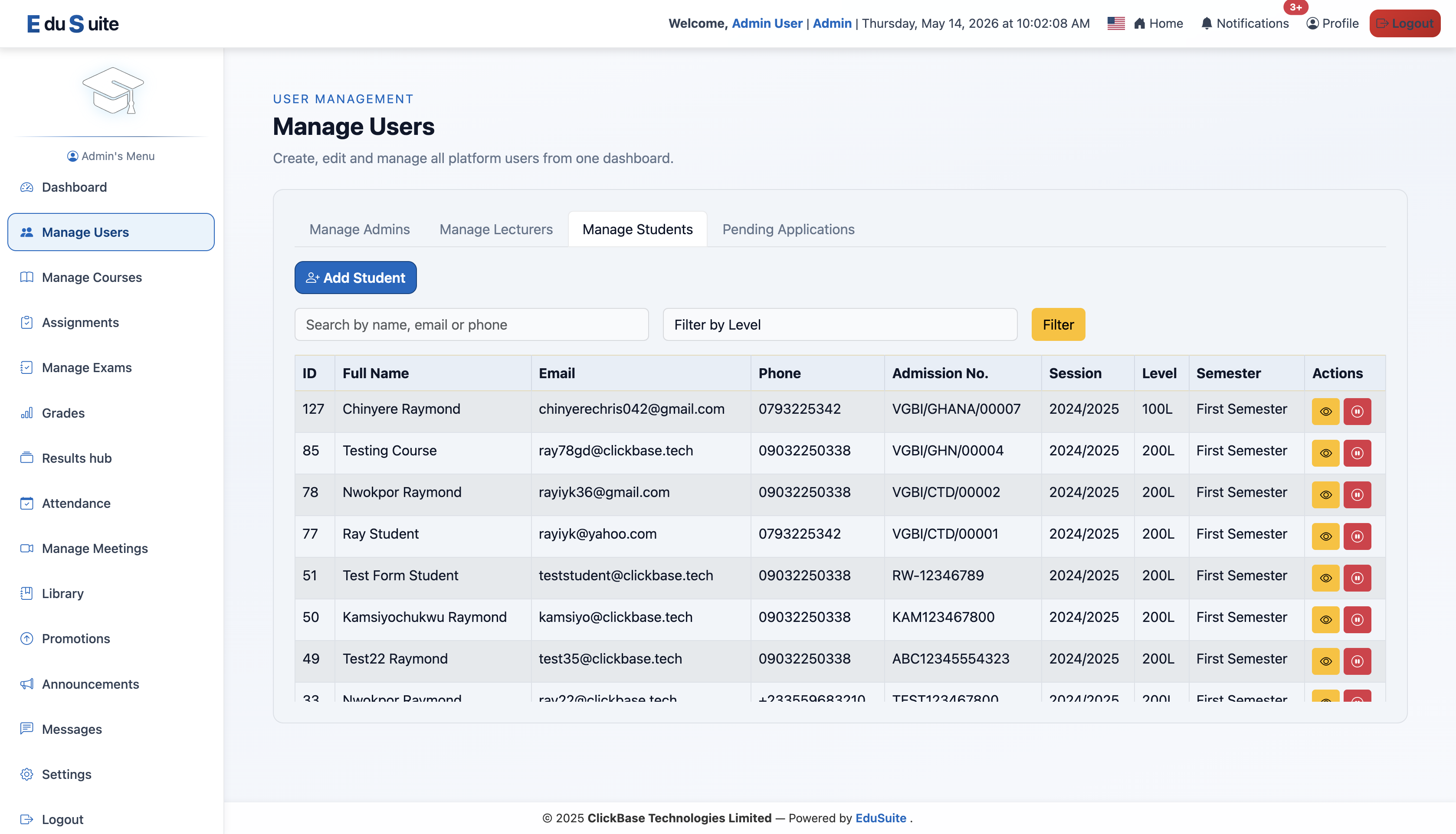
Task: Open Profile in the top bar
Action: pos(1332,23)
